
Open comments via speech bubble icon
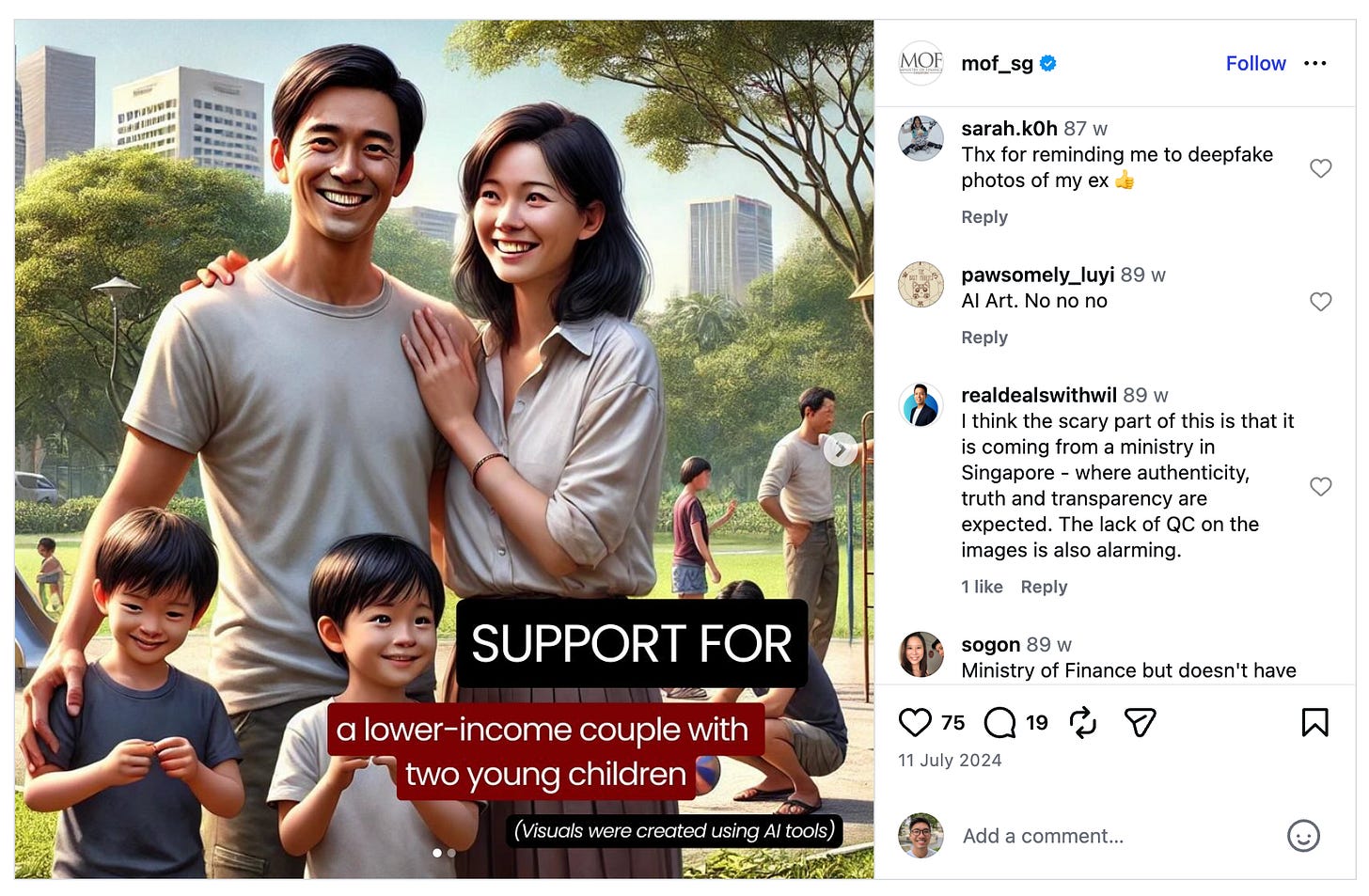click(999, 722)
